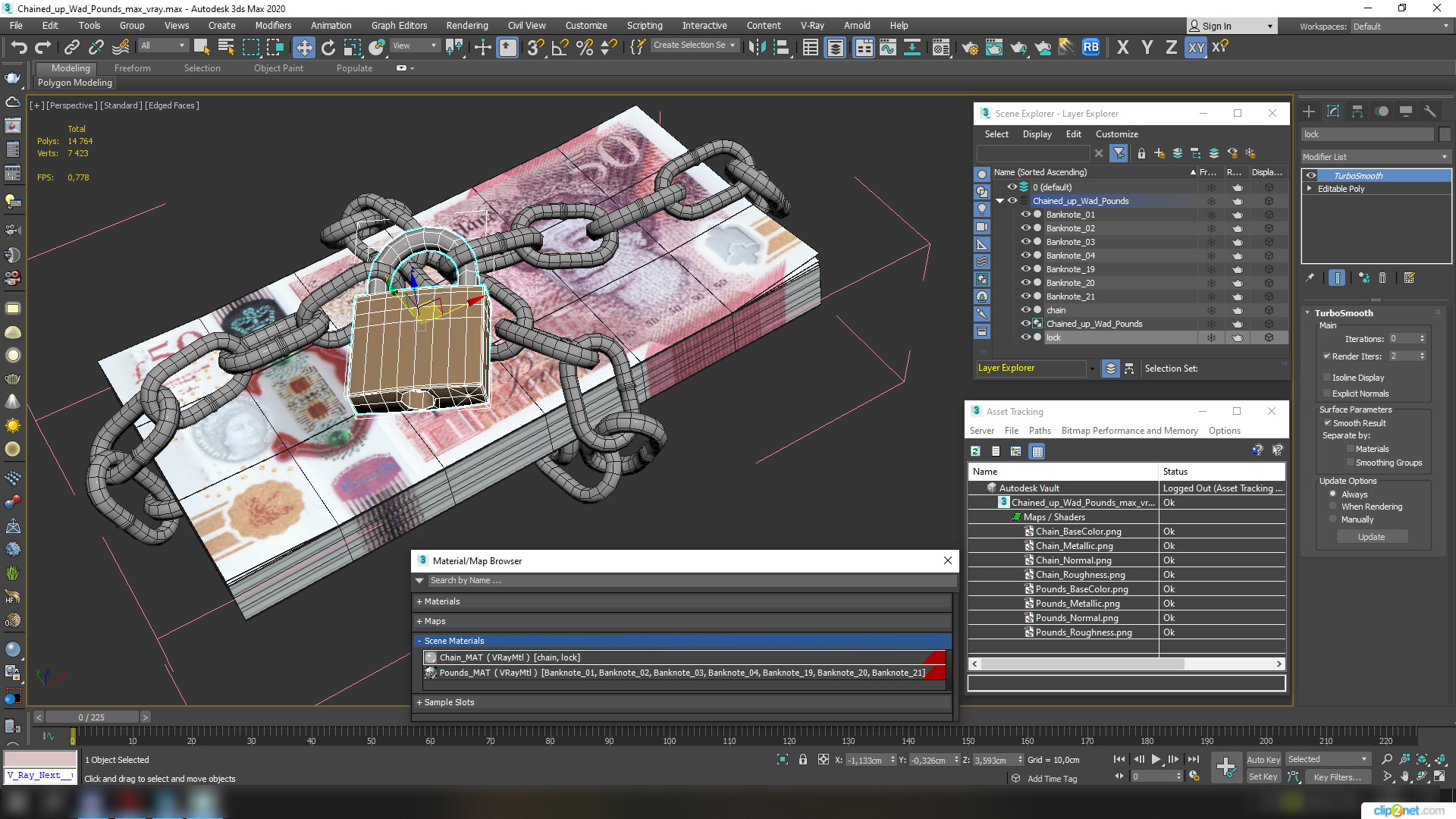Image resolution: width=1456 pixels, height=819 pixels.
Task: Check Explicit Normals option
Action: pos(1327,393)
